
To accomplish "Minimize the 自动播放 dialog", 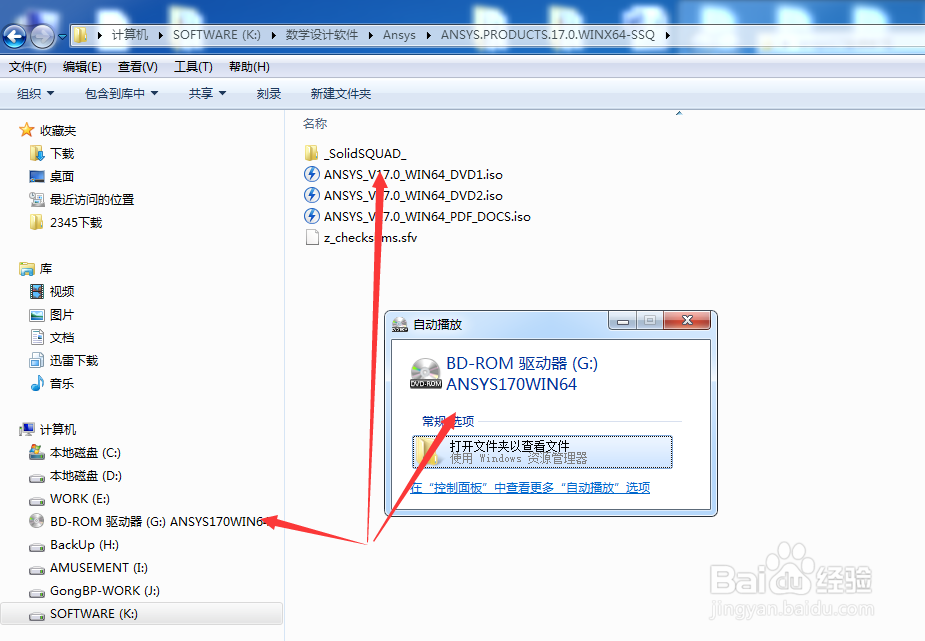I will click(622, 321).
